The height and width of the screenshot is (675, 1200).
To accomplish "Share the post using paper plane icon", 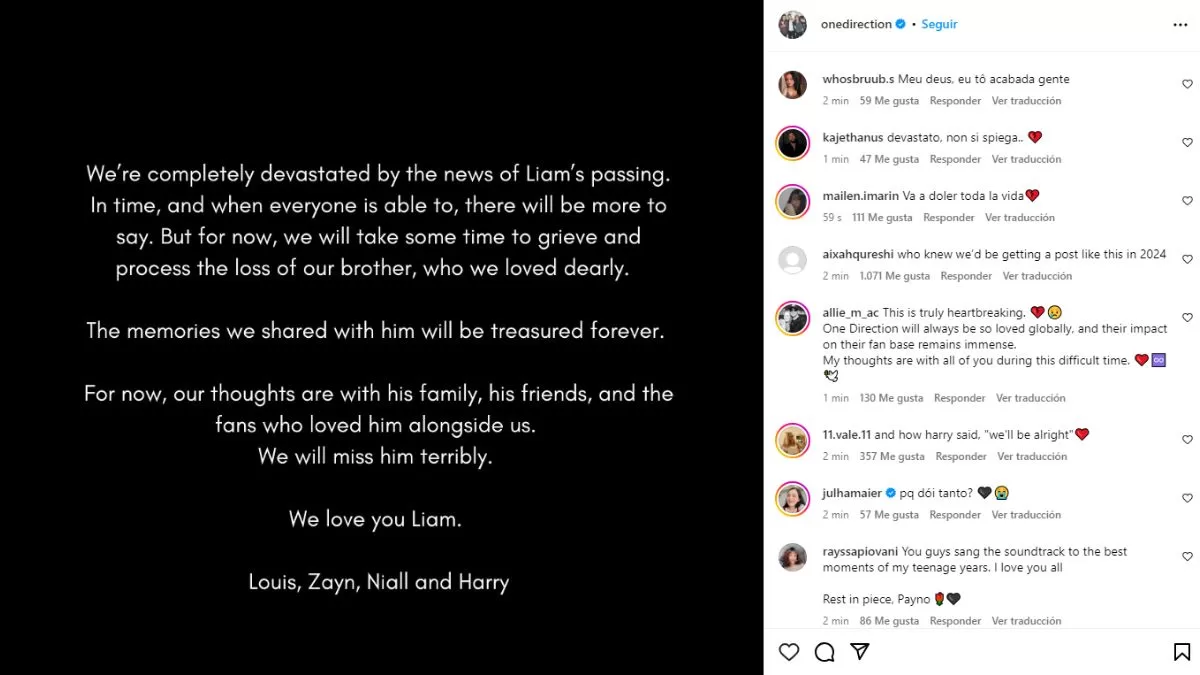I will coord(859,652).
